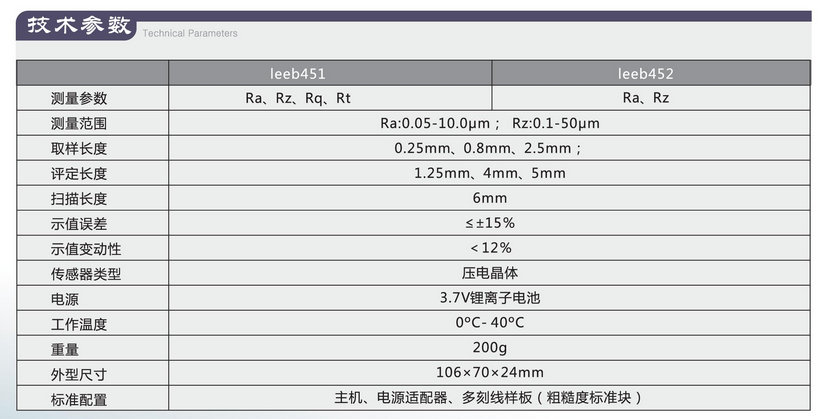Click the <12% value

(x=491, y=248)
